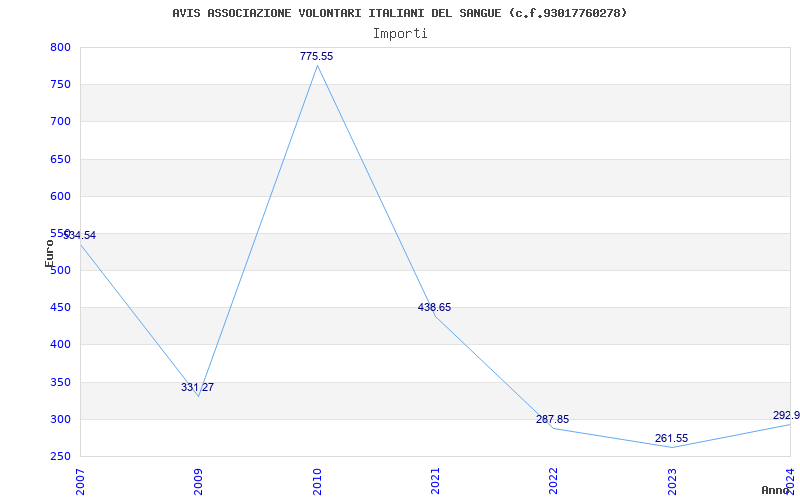Click the 2022 x-axis year label
800x500 pixels.
[x=554, y=482]
